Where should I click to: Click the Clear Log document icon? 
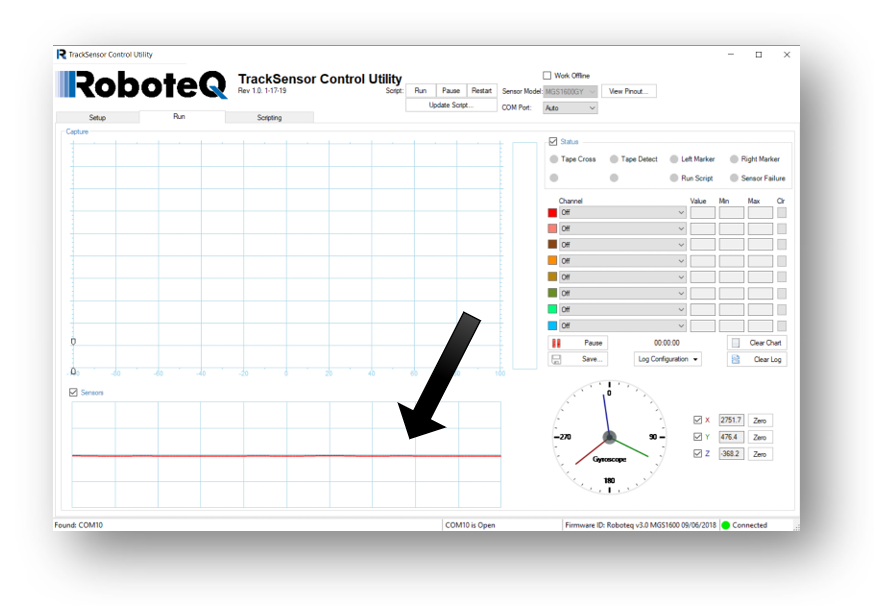(x=735, y=360)
